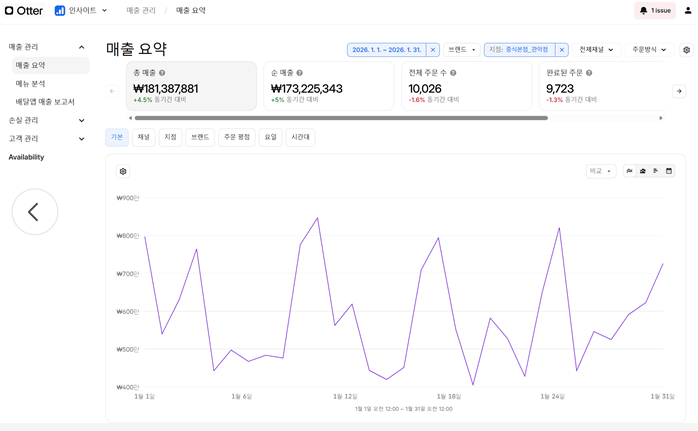
Task: Switch to the calendar view icon
Action: (669, 171)
